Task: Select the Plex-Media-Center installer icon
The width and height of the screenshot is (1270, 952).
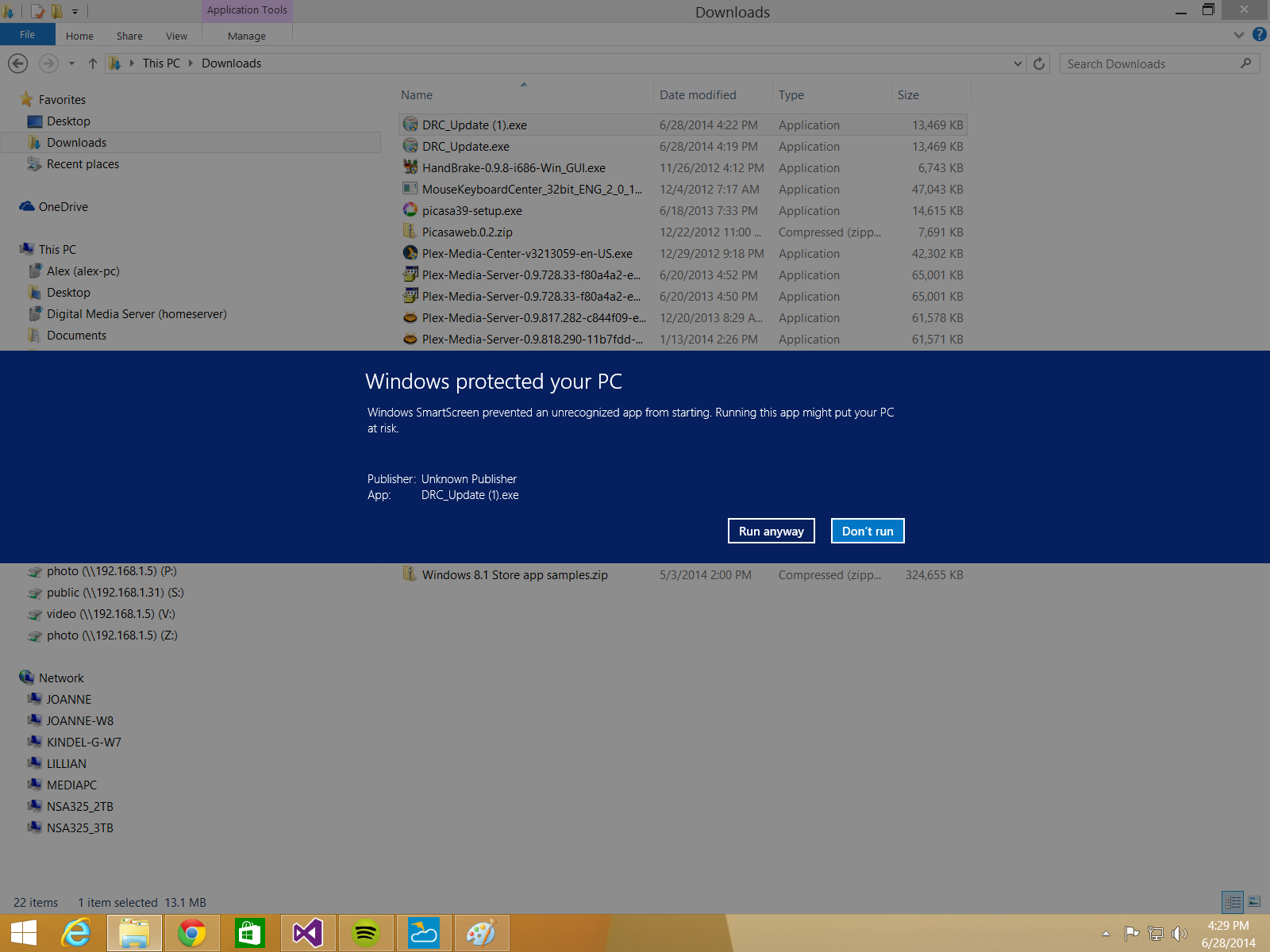Action: (x=410, y=253)
